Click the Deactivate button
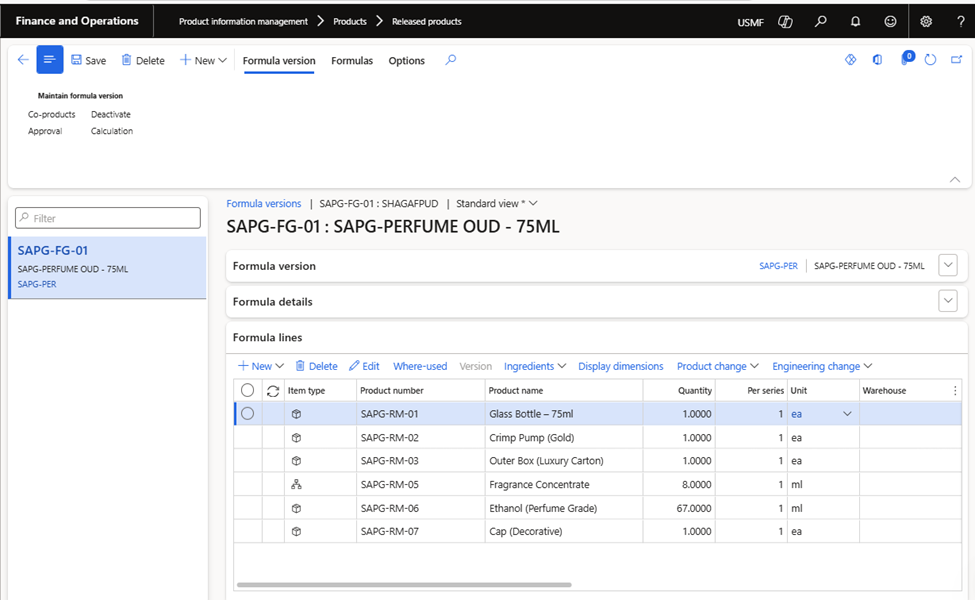Image resolution: width=975 pixels, height=600 pixels. coord(111,114)
